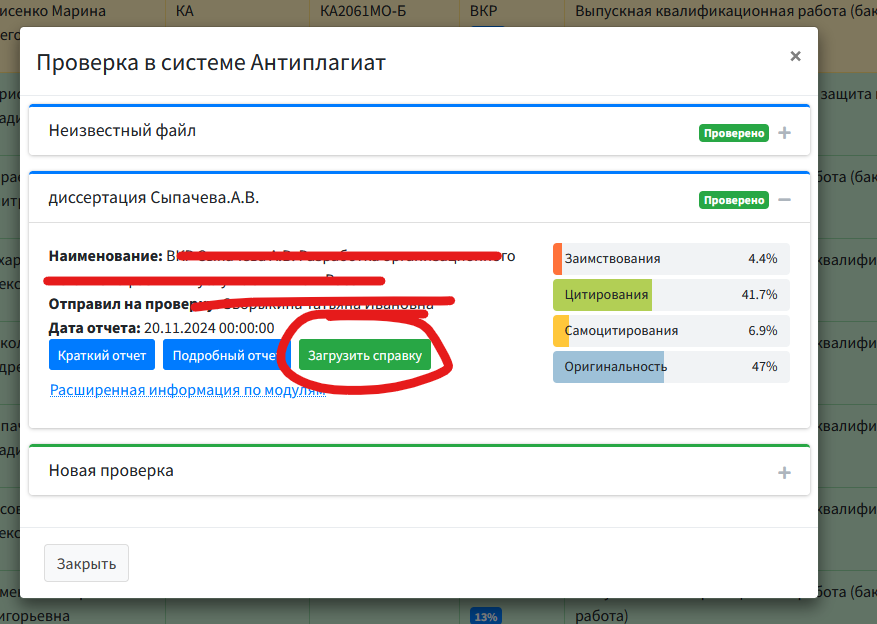Screen dimensions: 877x624
Task: Click the Наименование label
Action: click(106, 256)
